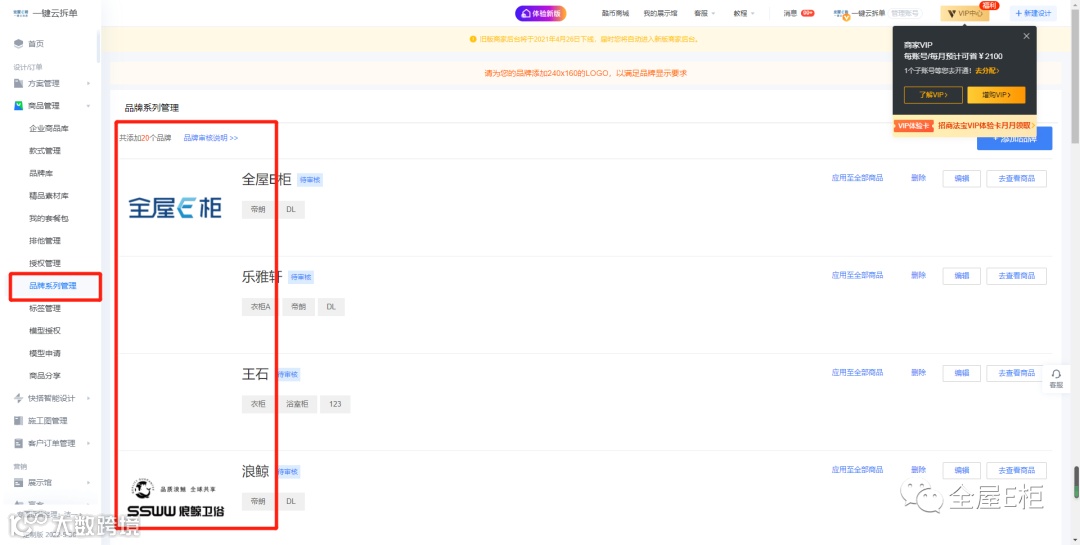Screen dimensions: 1080x545
Task: Click the 了解VIP button
Action: click(933, 95)
